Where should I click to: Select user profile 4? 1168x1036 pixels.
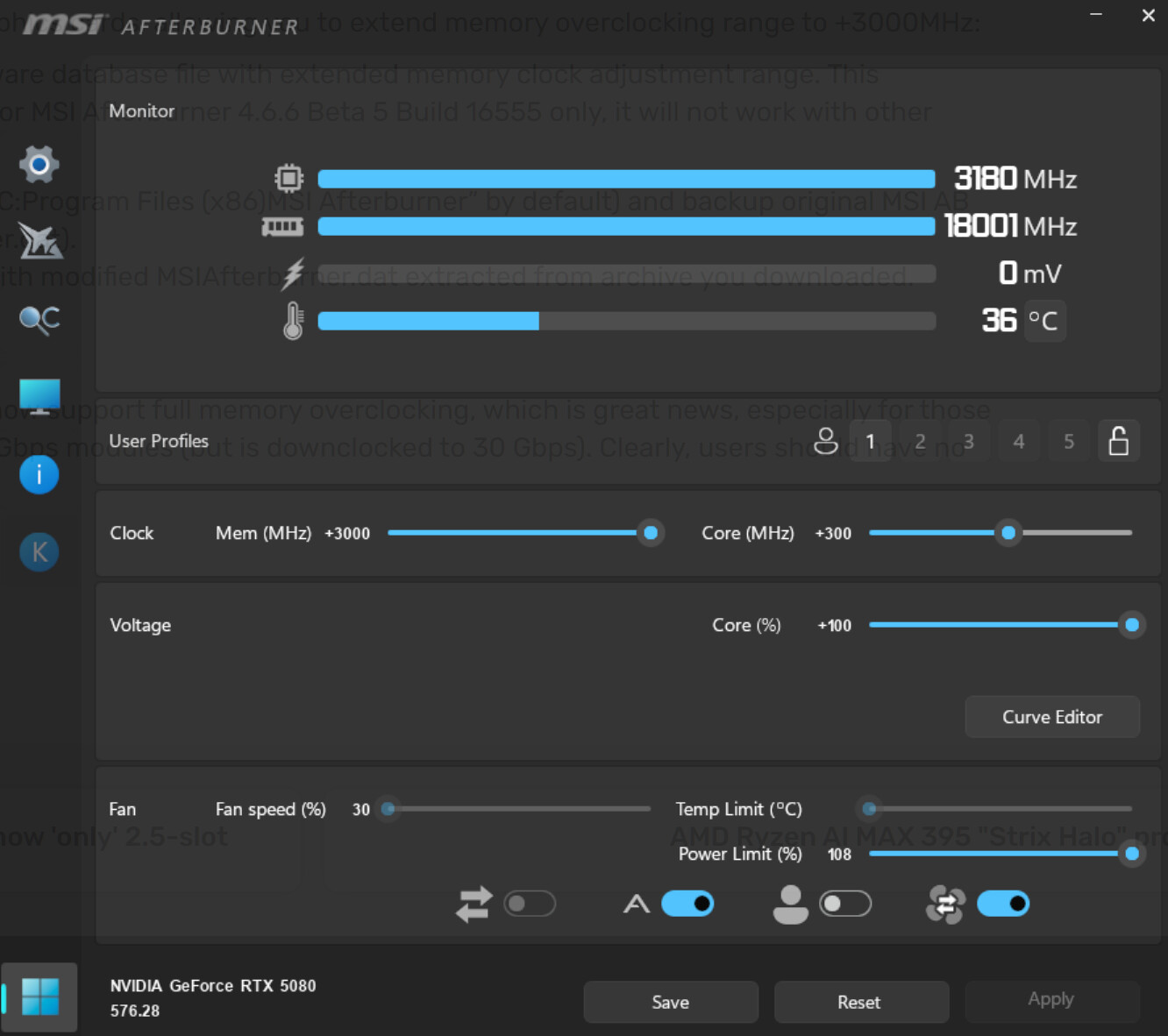pos(1019,441)
